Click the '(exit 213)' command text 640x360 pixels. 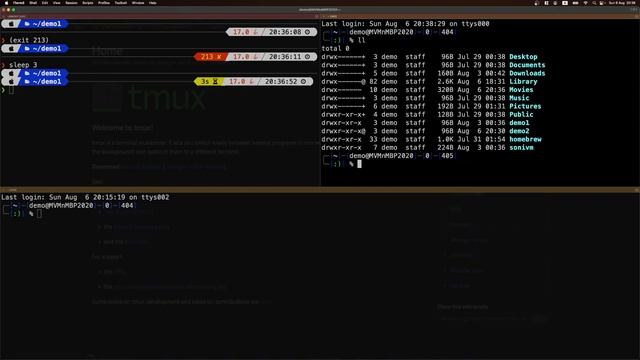[29, 40]
